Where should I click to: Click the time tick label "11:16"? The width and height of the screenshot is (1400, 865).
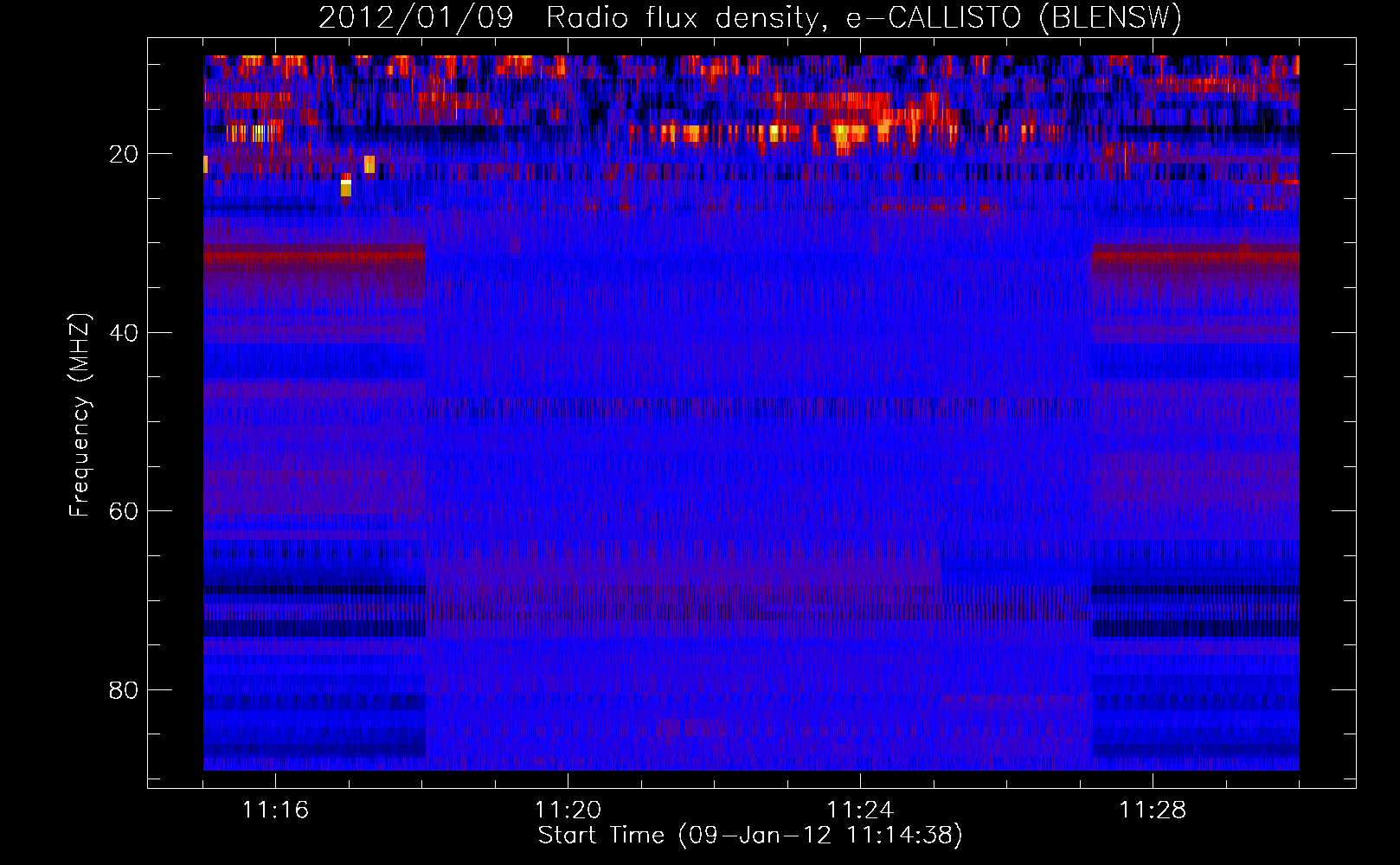point(275,810)
